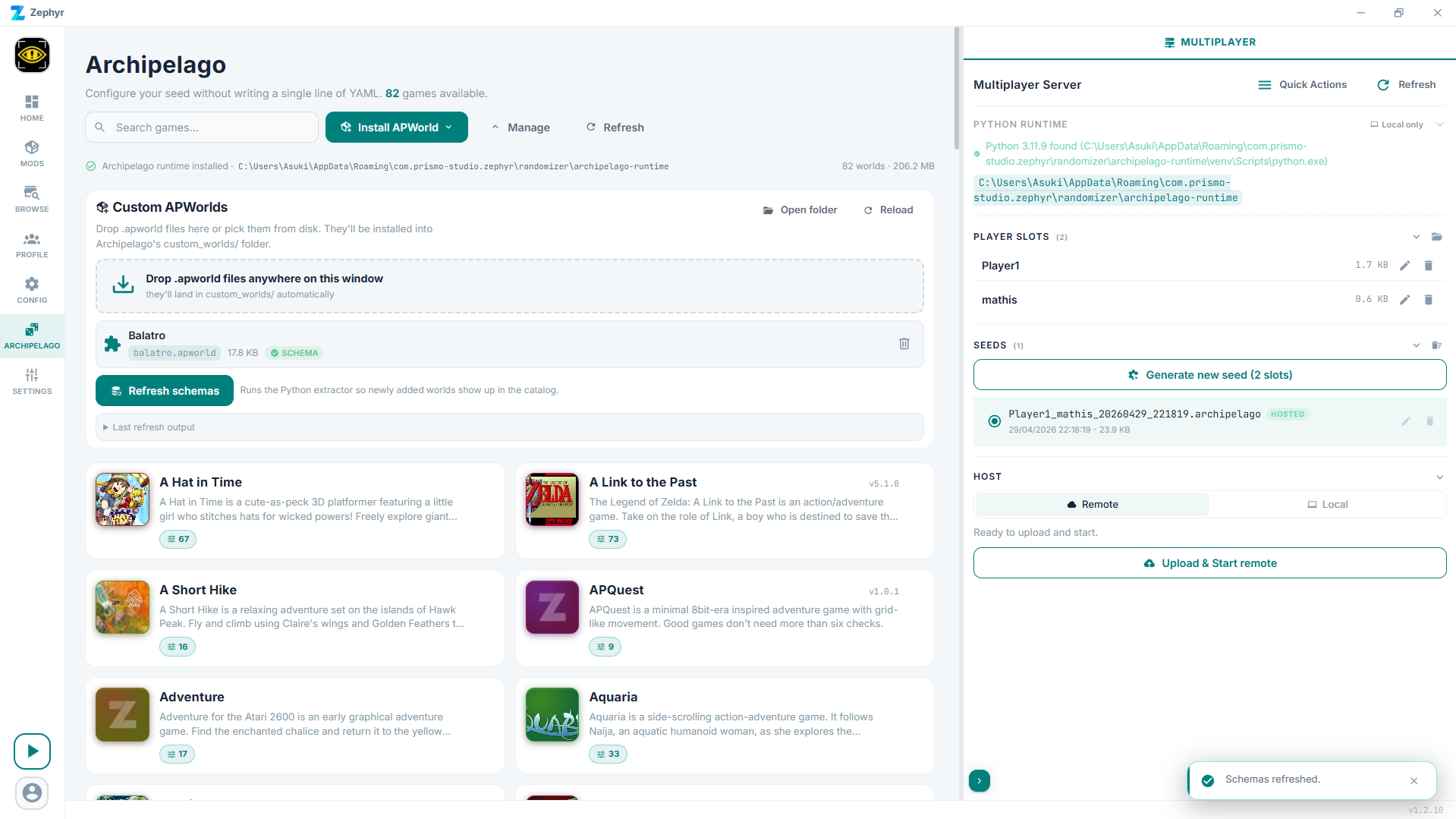Open the Mods section in sidebar

point(32,153)
